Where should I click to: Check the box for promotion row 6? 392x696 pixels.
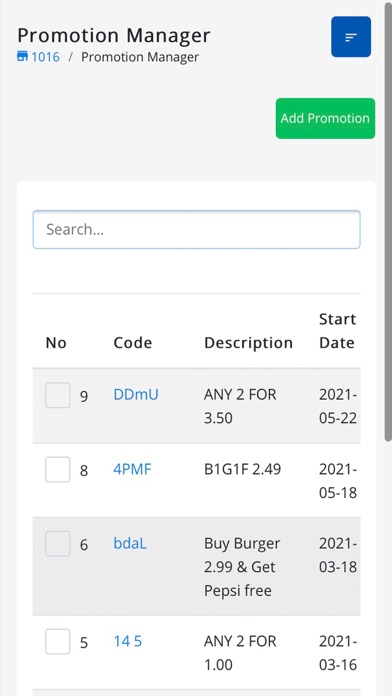tap(58, 544)
